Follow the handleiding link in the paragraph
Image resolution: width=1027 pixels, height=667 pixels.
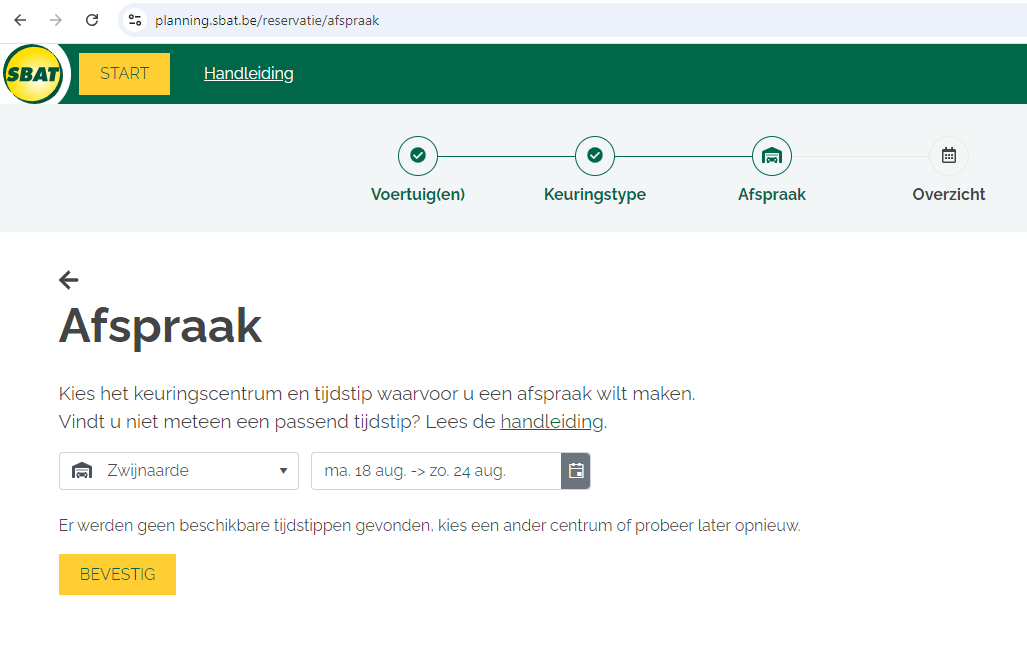point(551,422)
